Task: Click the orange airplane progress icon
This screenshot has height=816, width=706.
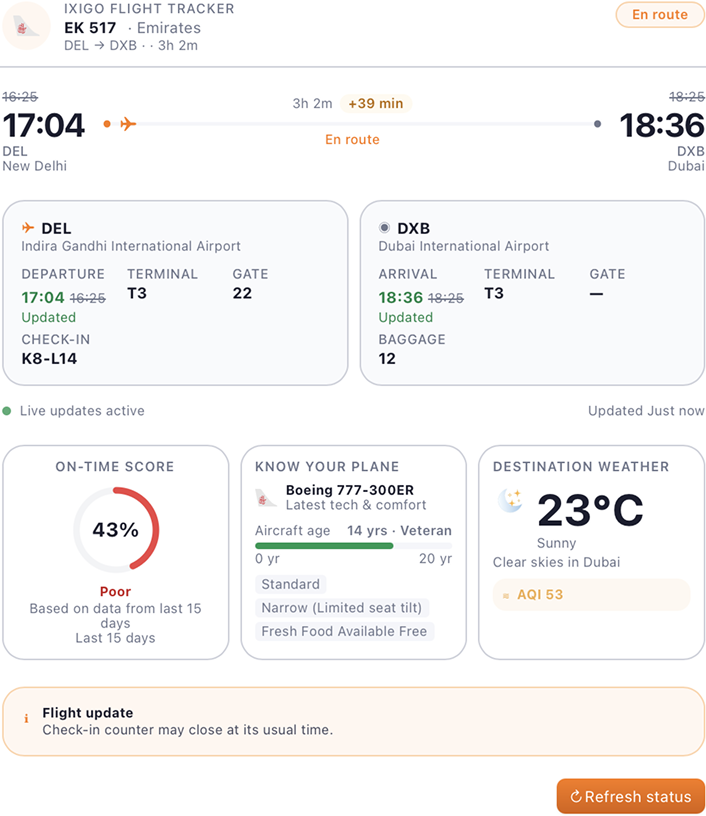Action: click(127, 124)
